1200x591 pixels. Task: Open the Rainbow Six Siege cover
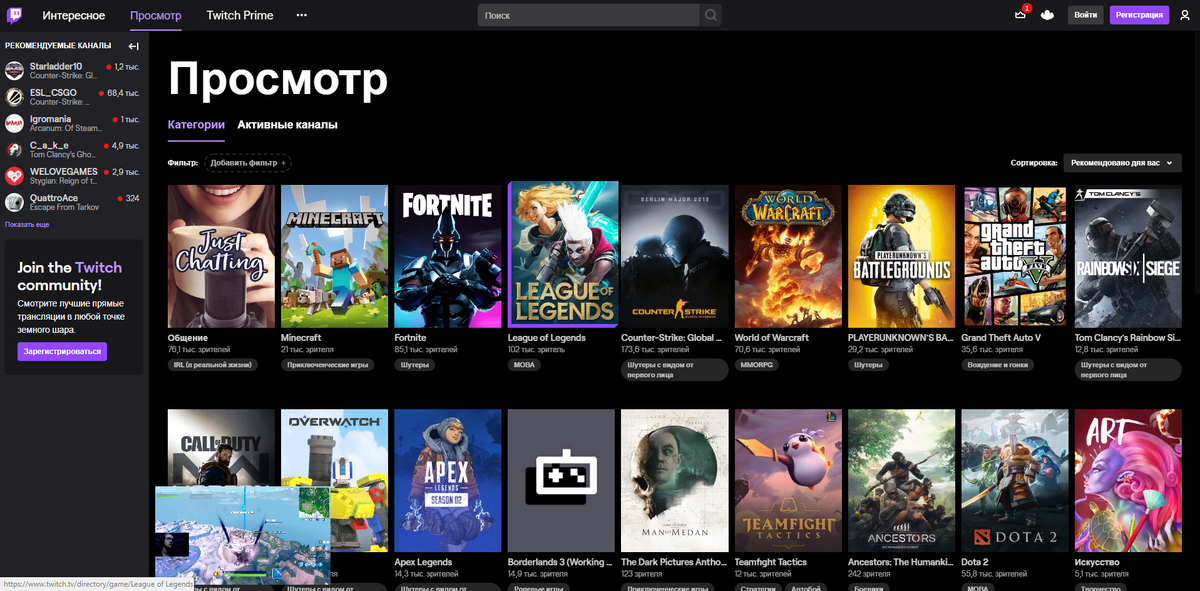click(1128, 256)
